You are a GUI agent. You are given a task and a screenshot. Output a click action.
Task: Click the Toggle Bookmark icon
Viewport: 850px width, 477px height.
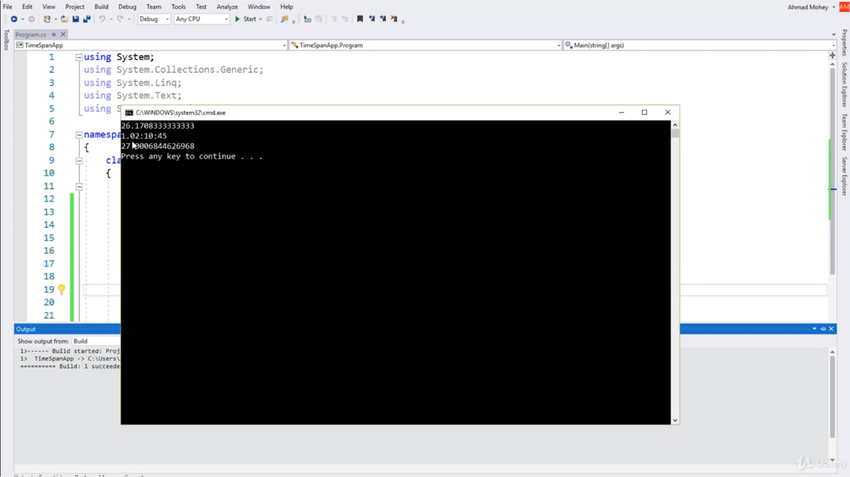click(359, 19)
